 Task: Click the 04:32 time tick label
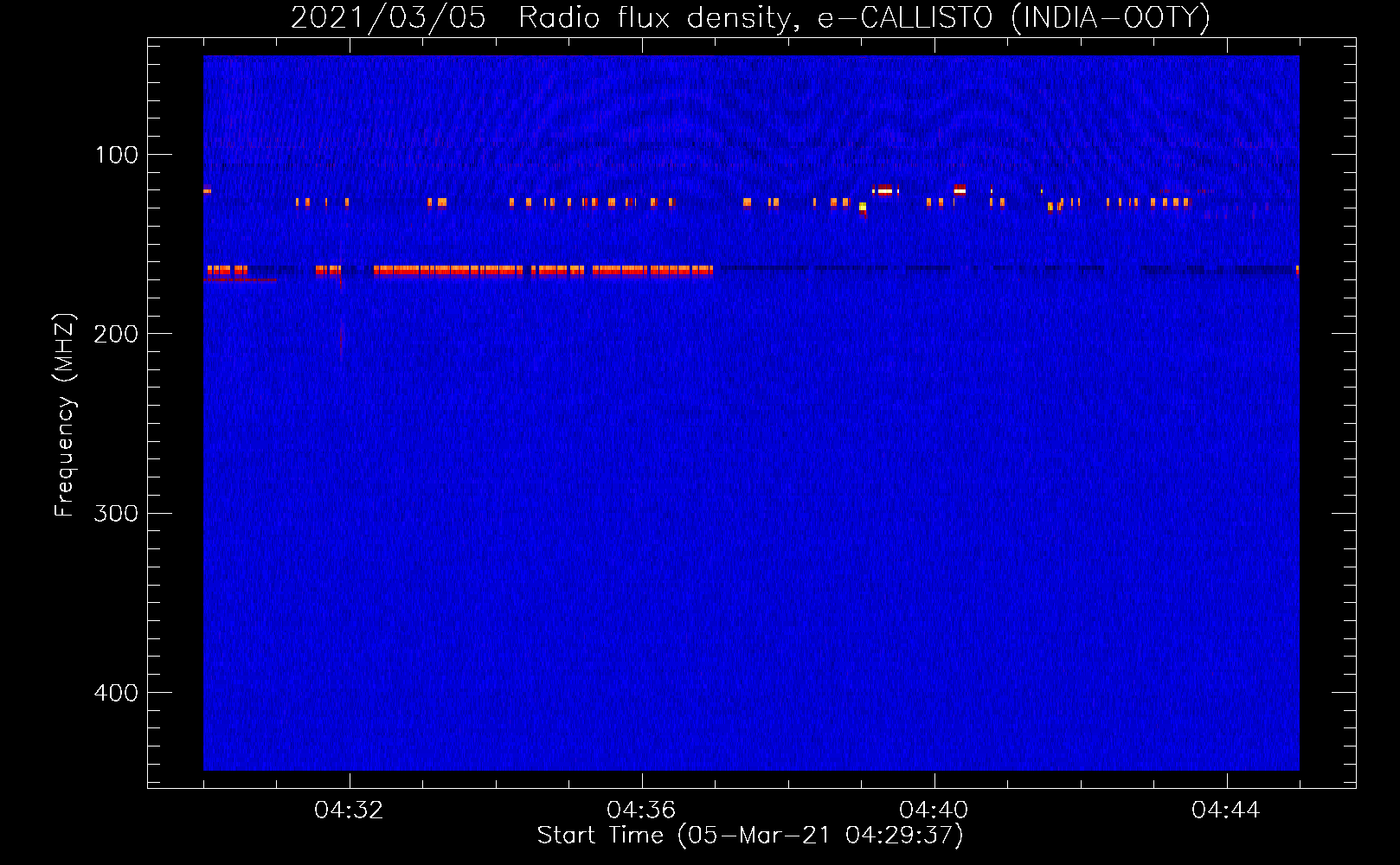pyautogui.click(x=349, y=811)
